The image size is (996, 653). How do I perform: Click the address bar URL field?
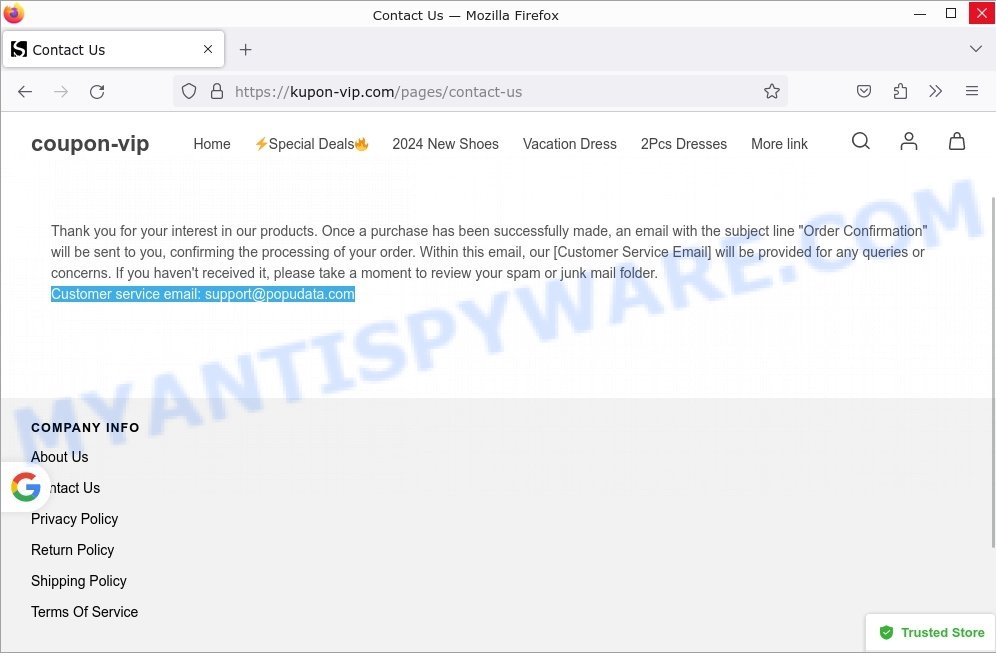(480, 91)
